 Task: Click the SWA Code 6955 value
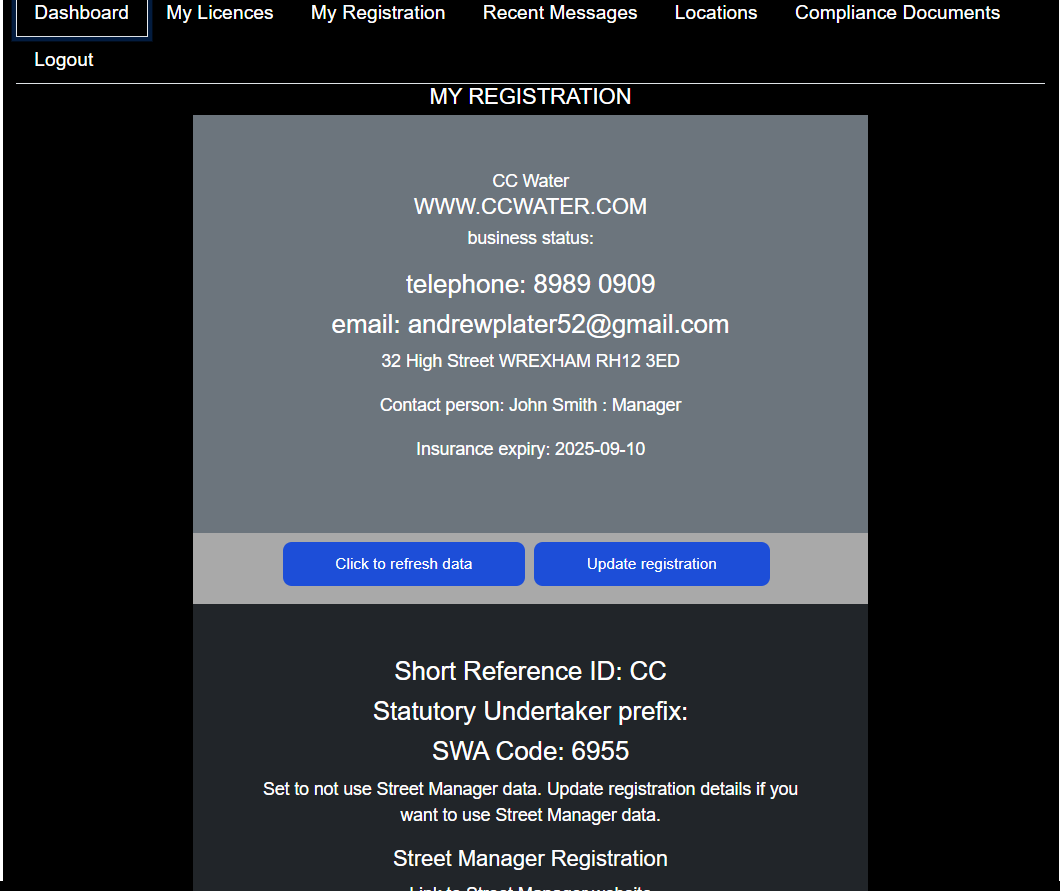(530, 750)
